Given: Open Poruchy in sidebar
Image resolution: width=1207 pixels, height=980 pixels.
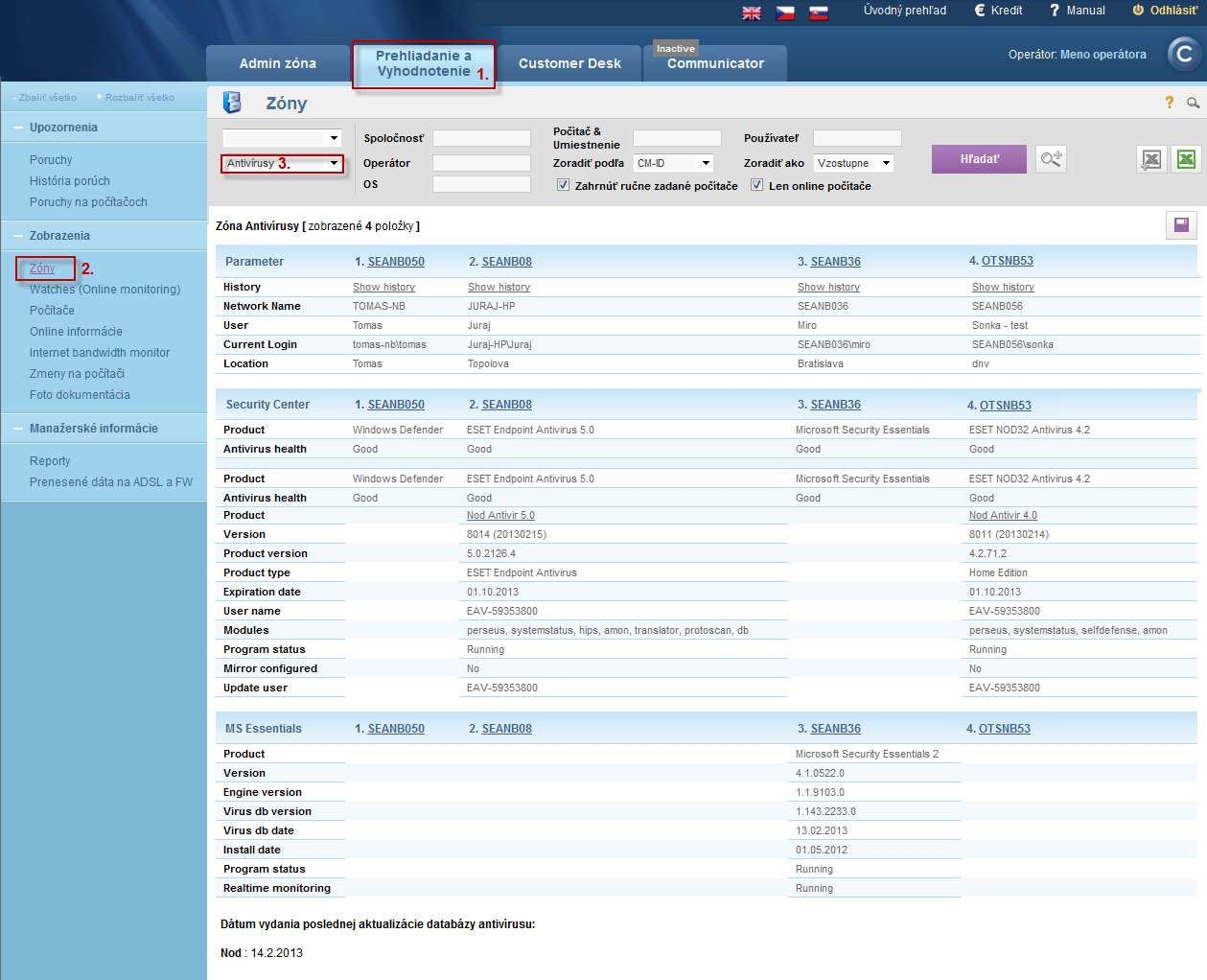Looking at the screenshot, I should [51, 160].
